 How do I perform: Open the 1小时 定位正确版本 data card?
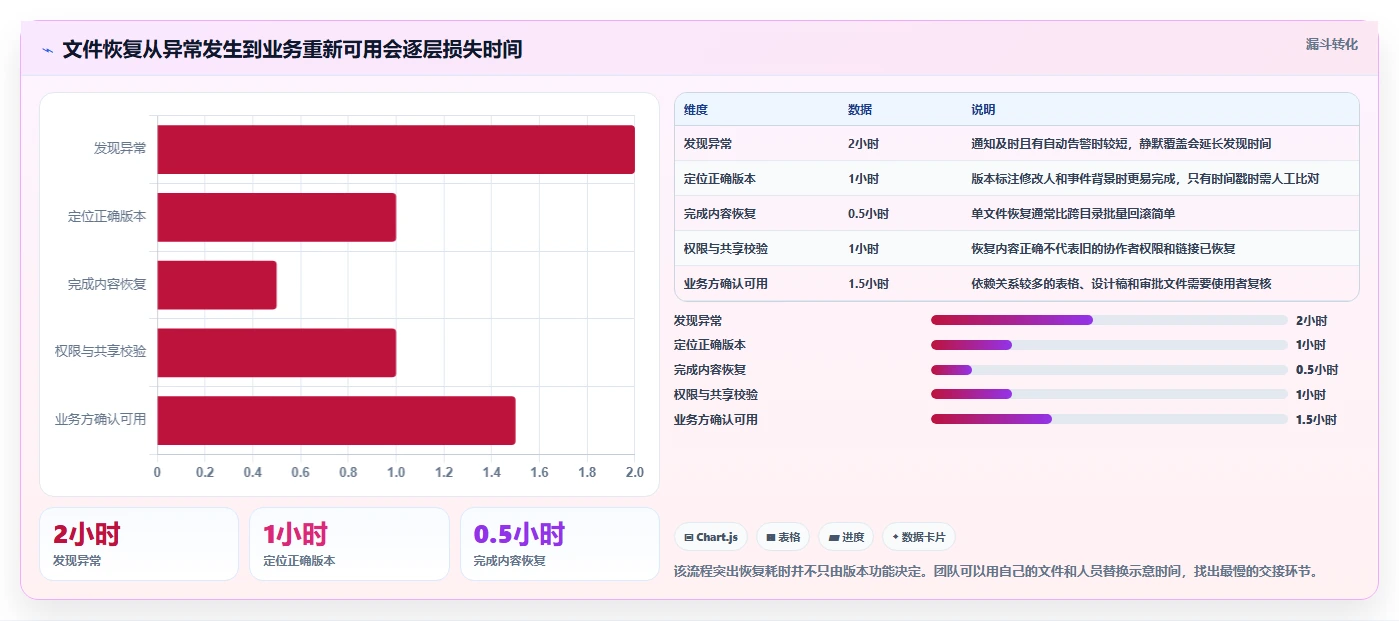tap(349, 544)
